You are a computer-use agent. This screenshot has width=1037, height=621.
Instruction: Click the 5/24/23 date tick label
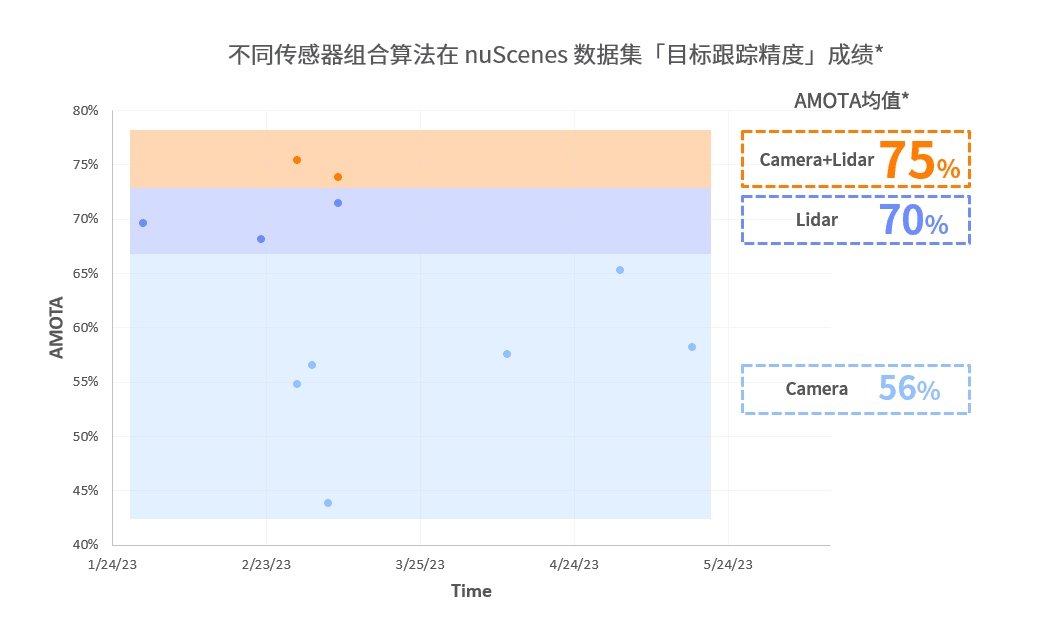coord(728,564)
